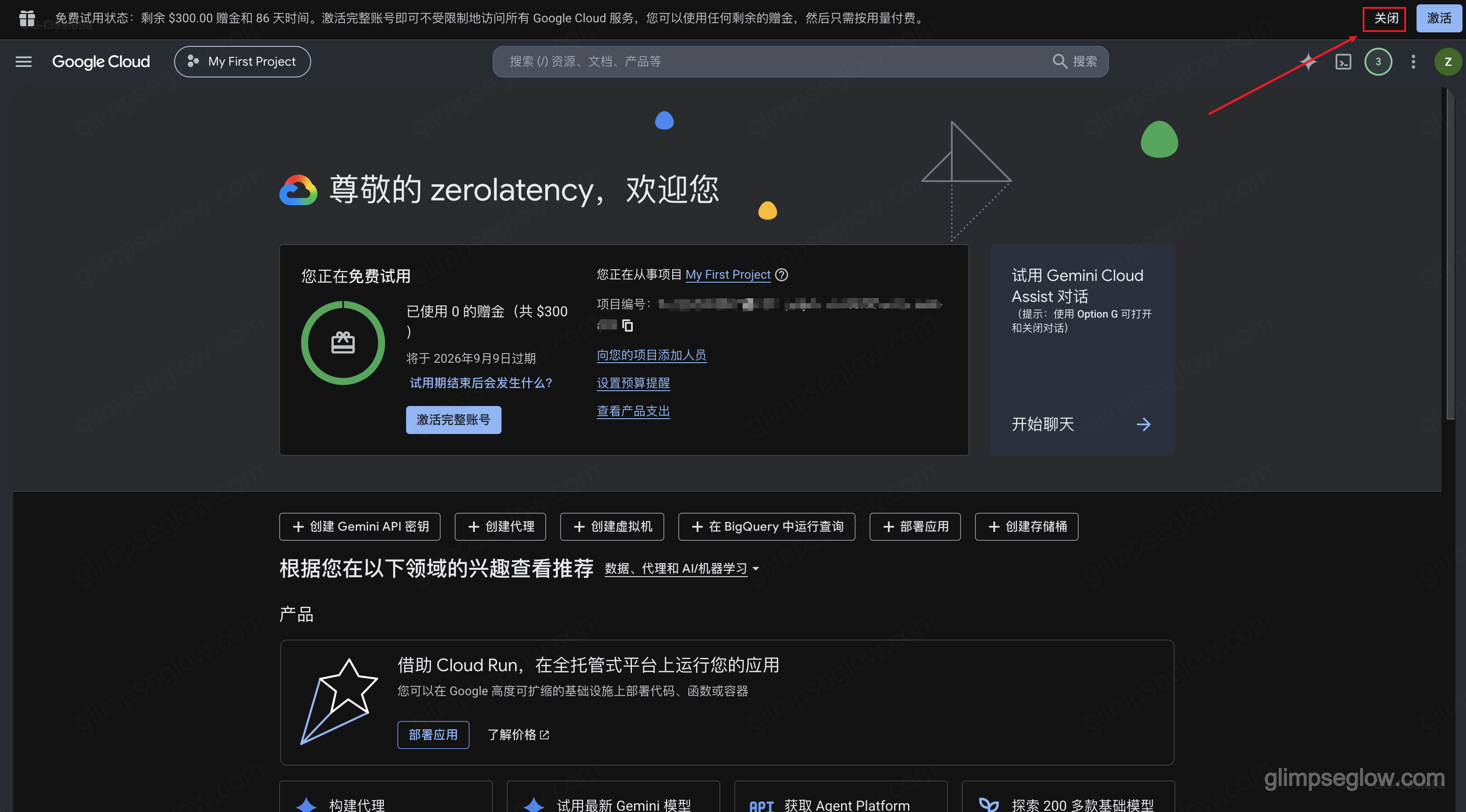The width and height of the screenshot is (1466, 812).
Task: Click the Cloud Run shooting star illustration
Action: (x=339, y=702)
